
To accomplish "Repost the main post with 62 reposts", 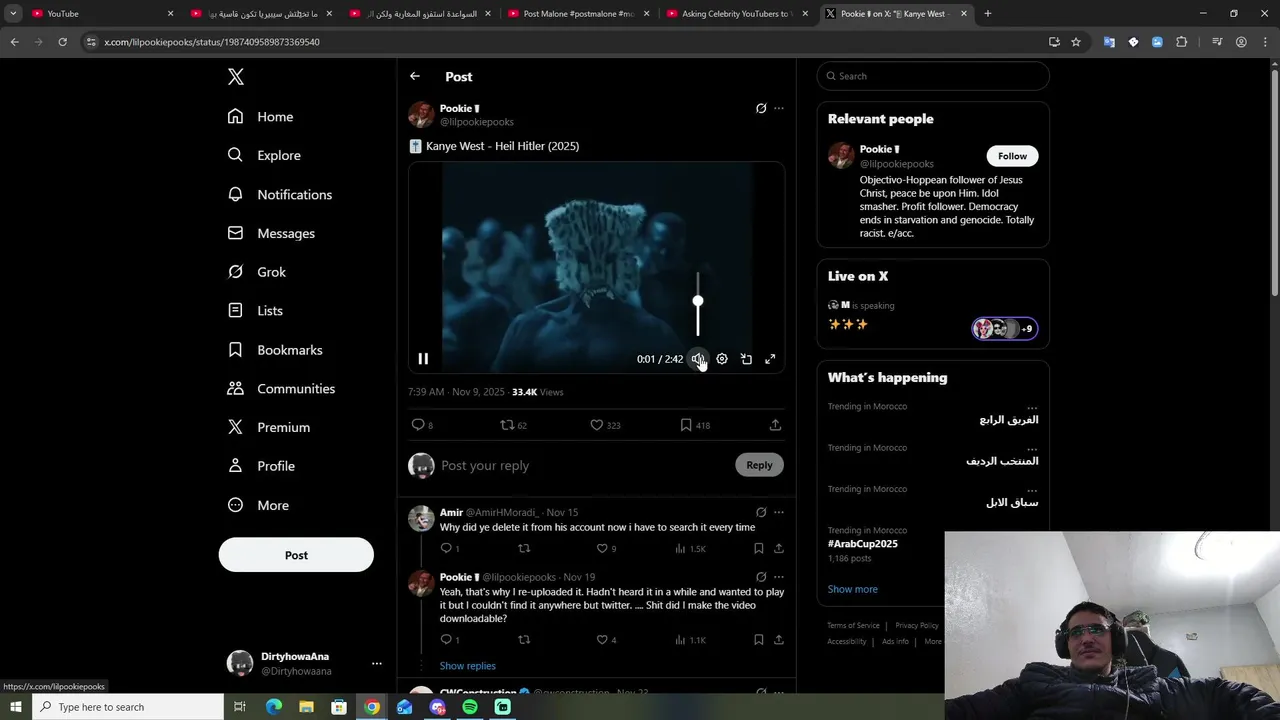I will (x=513, y=425).
